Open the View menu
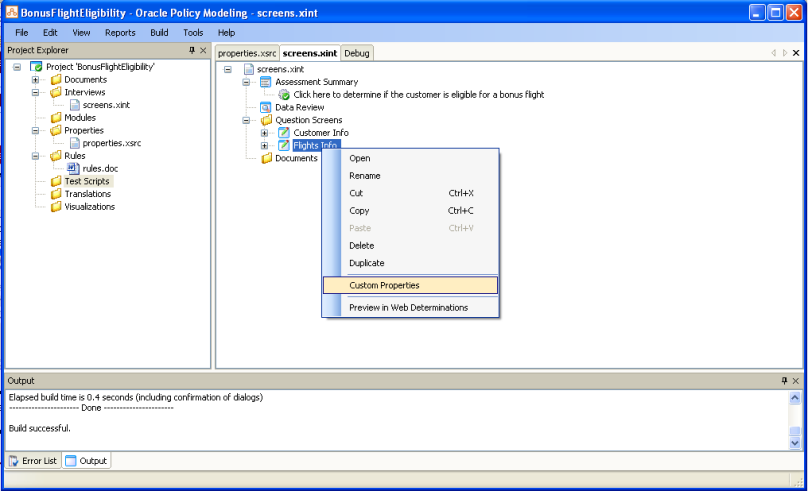This screenshot has width=808, height=491. [x=81, y=32]
